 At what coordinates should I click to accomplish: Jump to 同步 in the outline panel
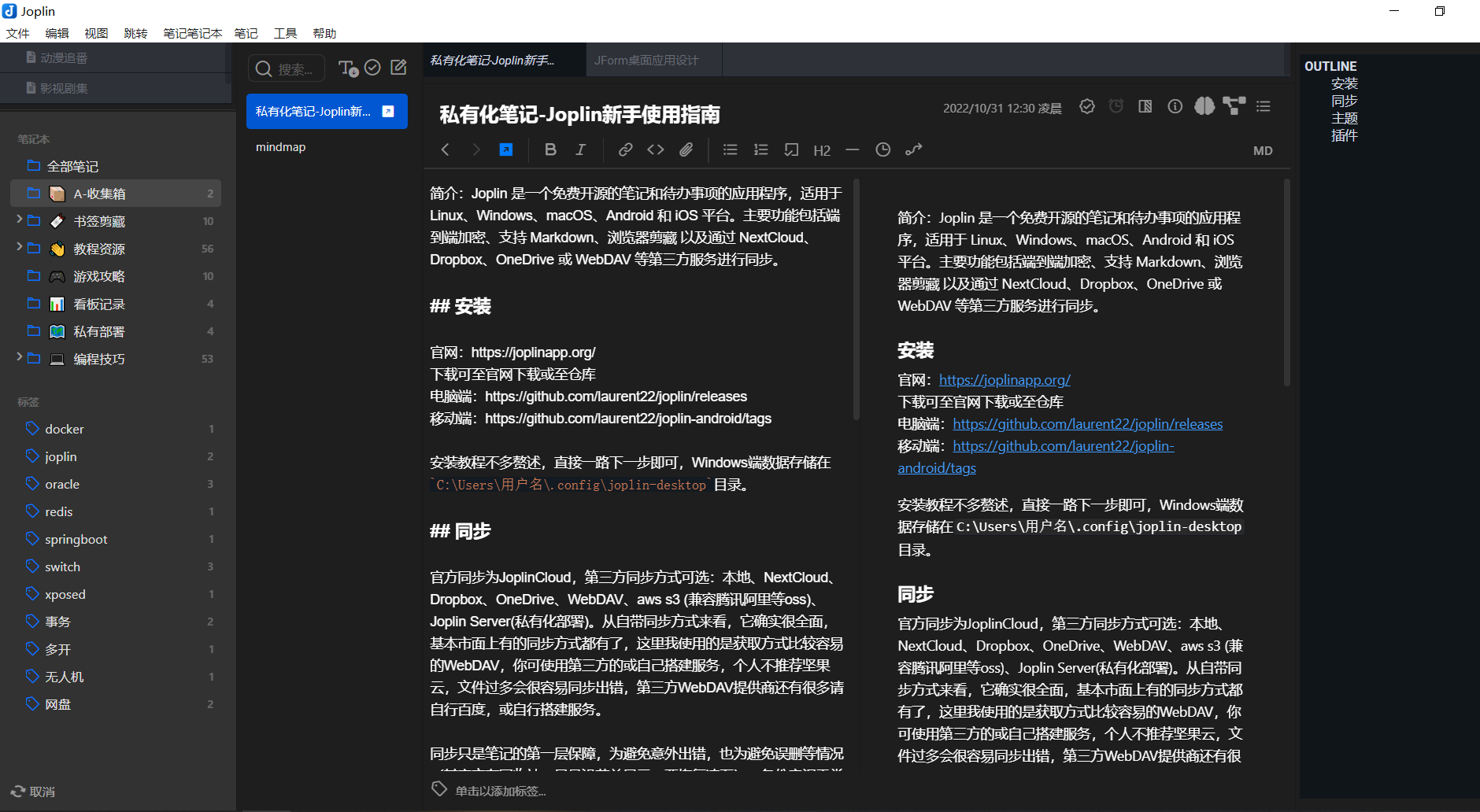pyautogui.click(x=1345, y=101)
